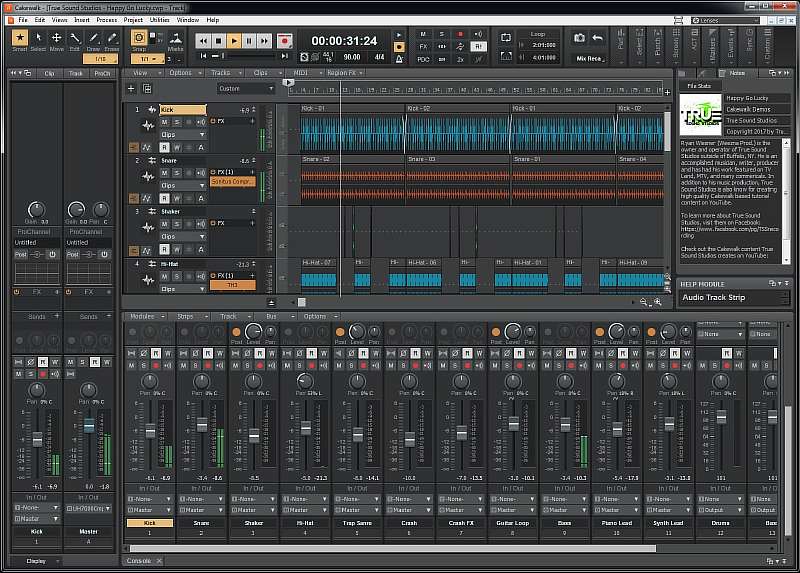Viewport: 800px width, 573px height.
Task: Toggle the Loop on/off button
Action: [506, 38]
